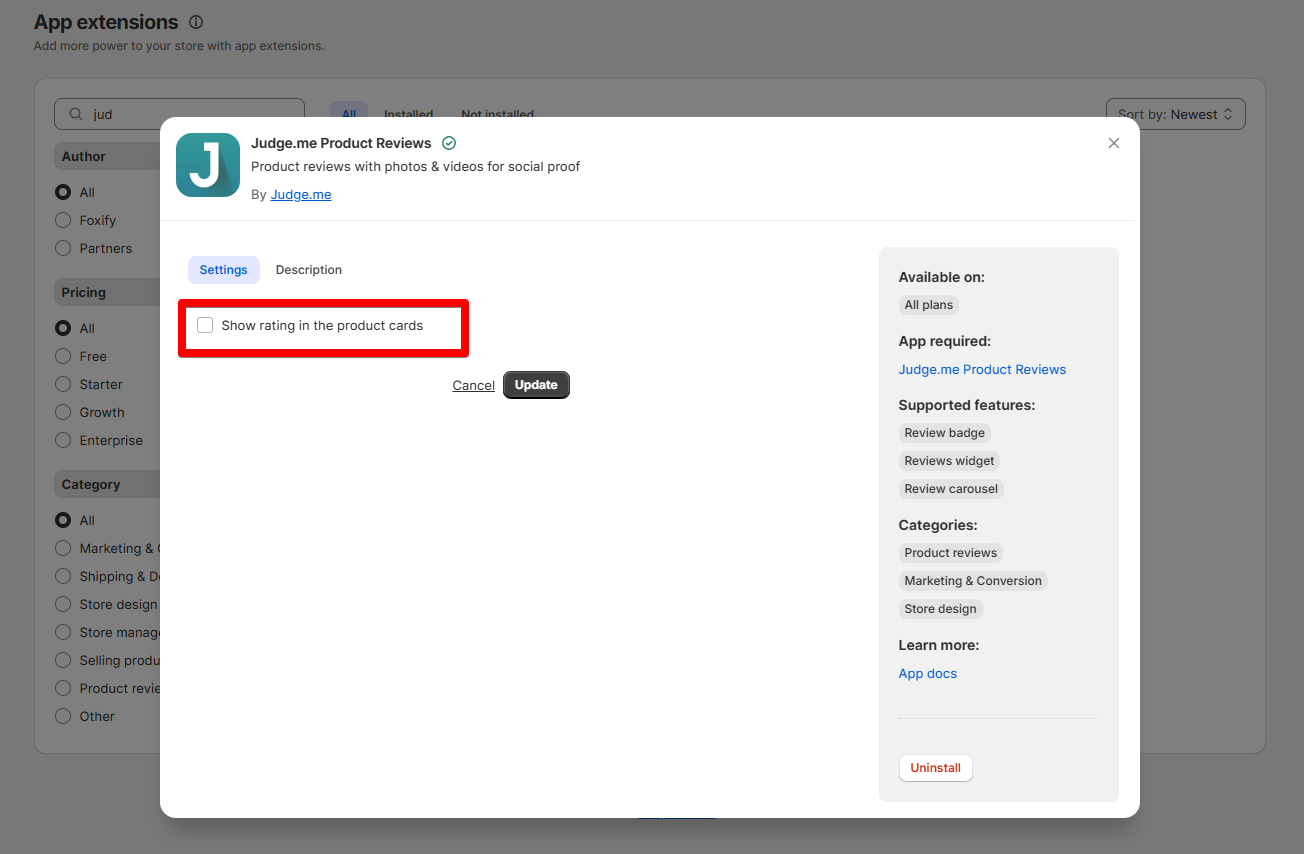Click the Update button
1304x854 pixels.
click(536, 385)
